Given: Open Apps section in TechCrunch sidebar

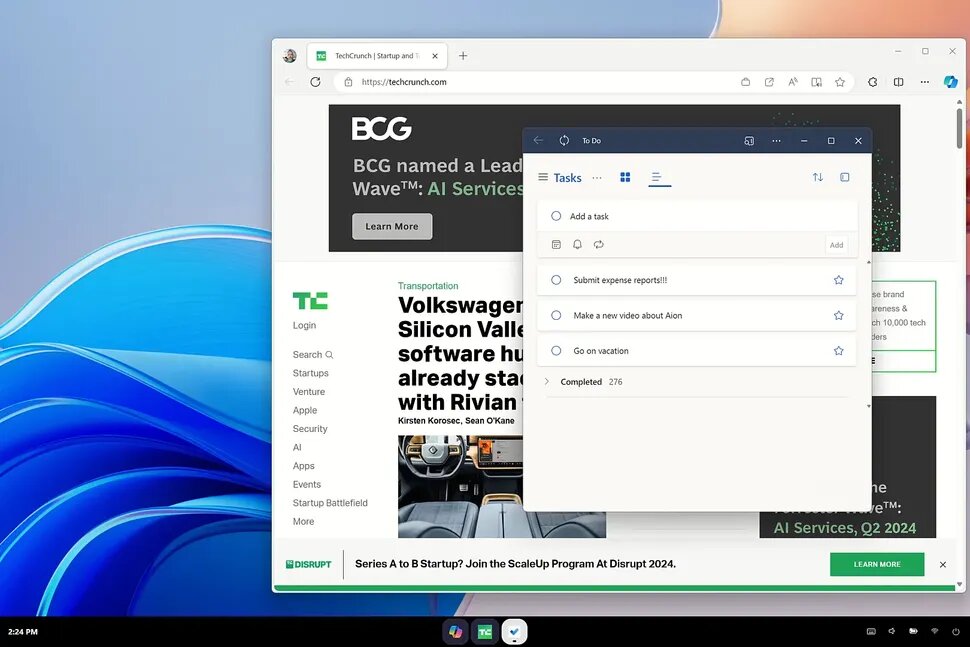Looking at the screenshot, I should tap(304, 466).
